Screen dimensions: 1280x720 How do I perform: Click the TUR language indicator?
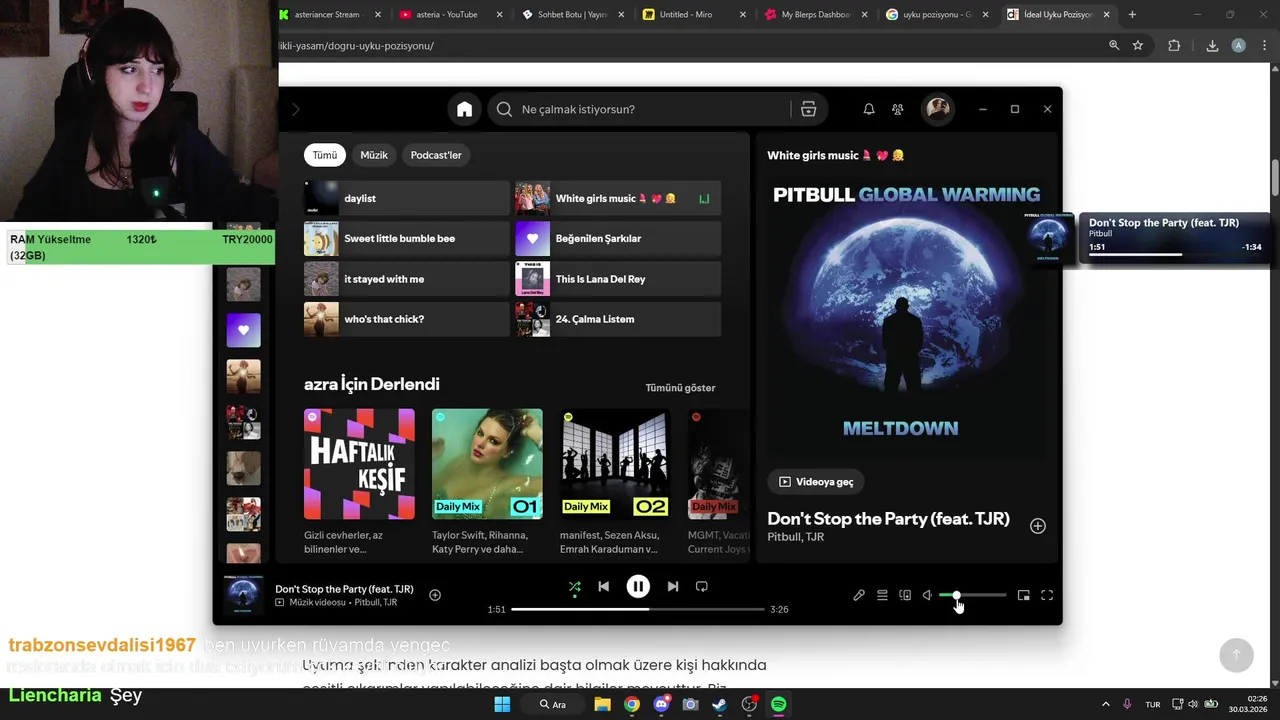[x=1153, y=704]
